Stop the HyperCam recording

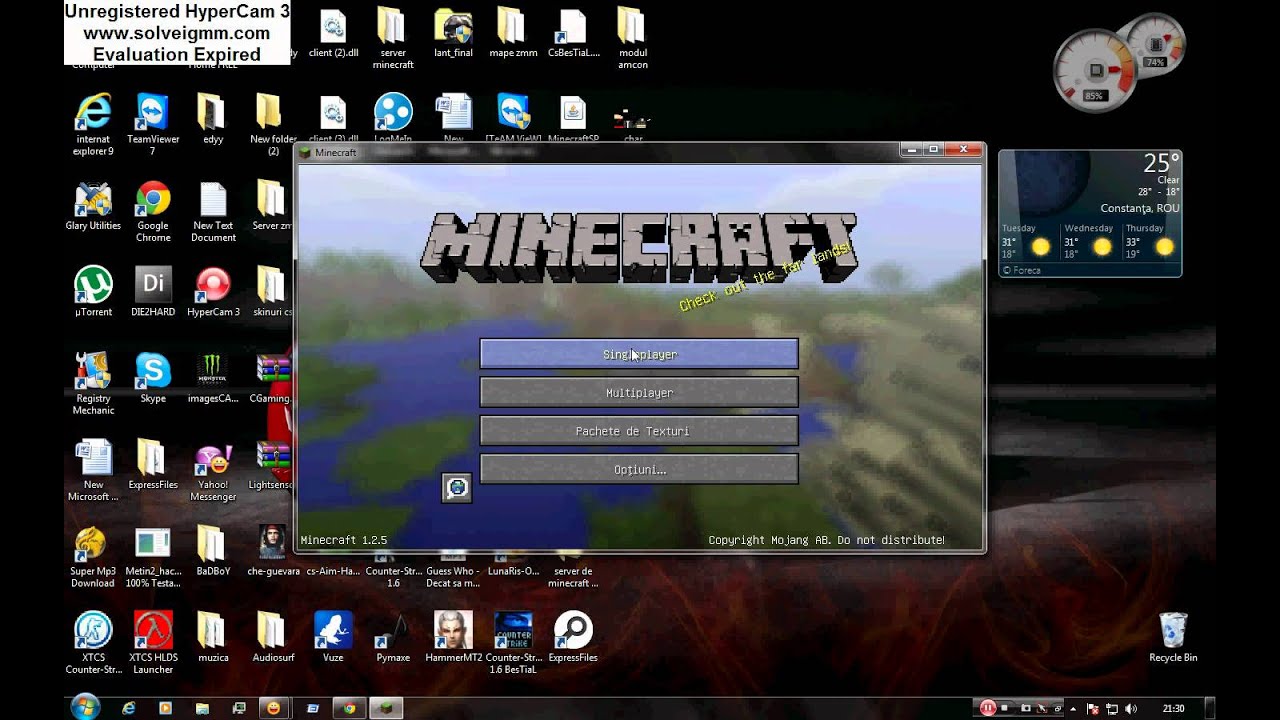[x=1004, y=708]
